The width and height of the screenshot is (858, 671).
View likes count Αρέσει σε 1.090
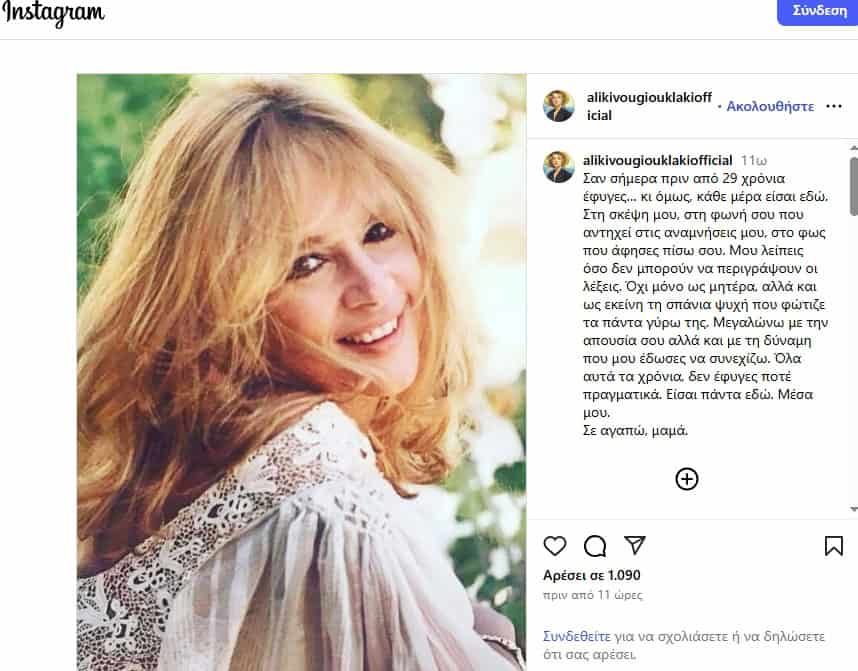coord(592,575)
